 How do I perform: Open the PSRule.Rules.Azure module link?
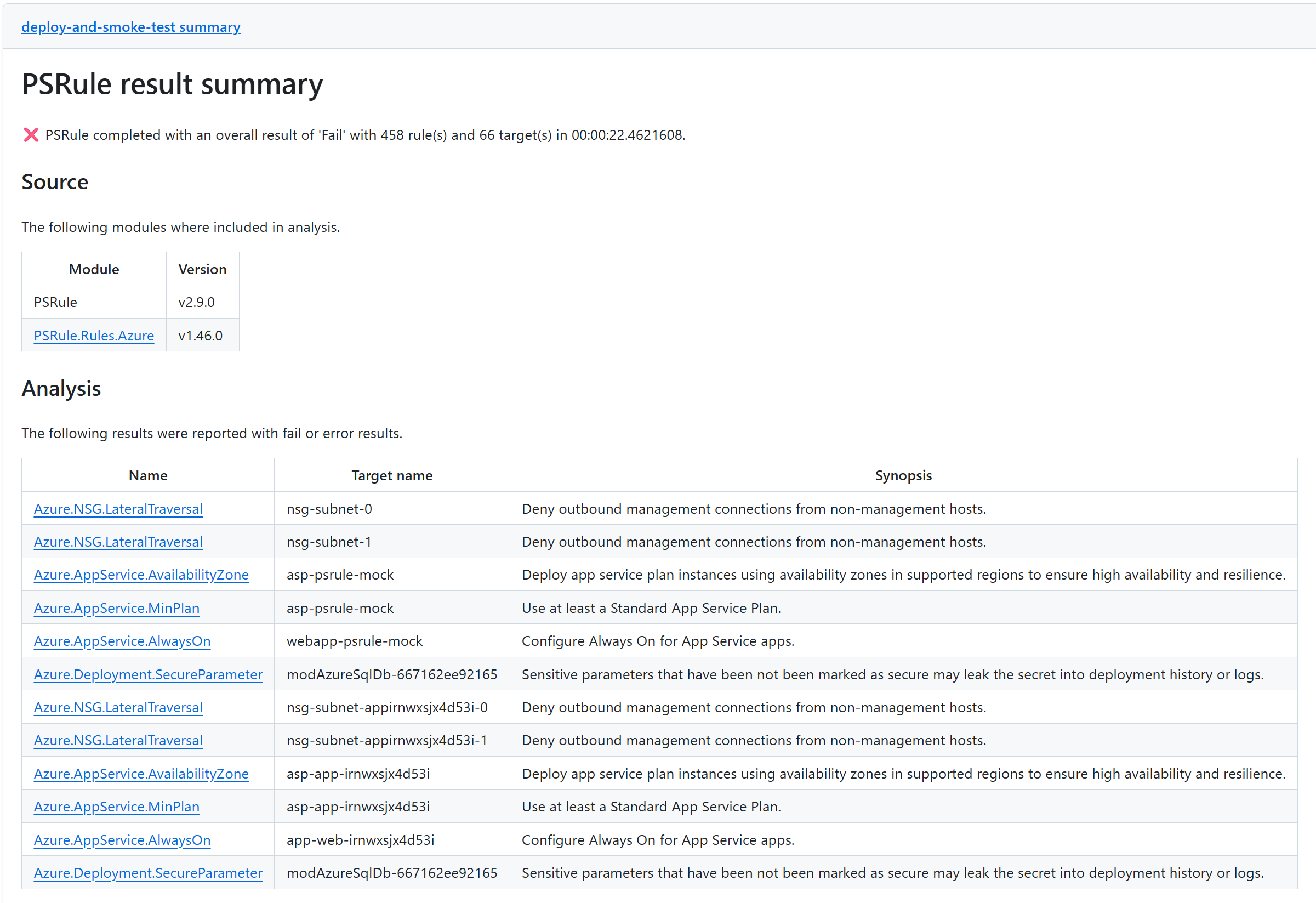click(93, 336)
